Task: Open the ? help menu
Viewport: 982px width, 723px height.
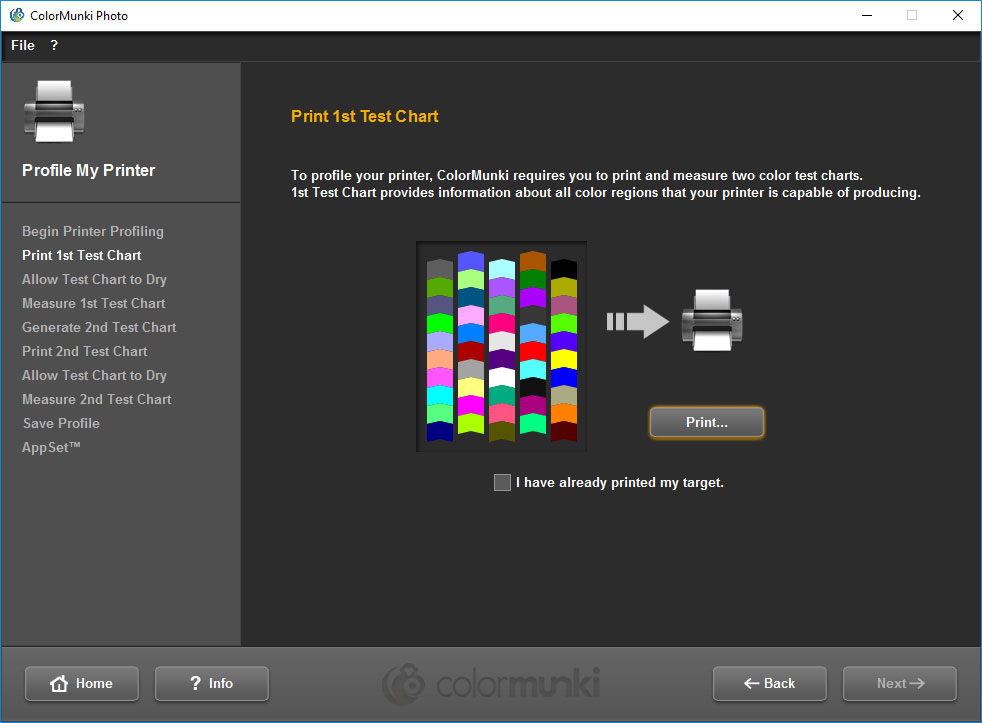Action: (54, 45)
